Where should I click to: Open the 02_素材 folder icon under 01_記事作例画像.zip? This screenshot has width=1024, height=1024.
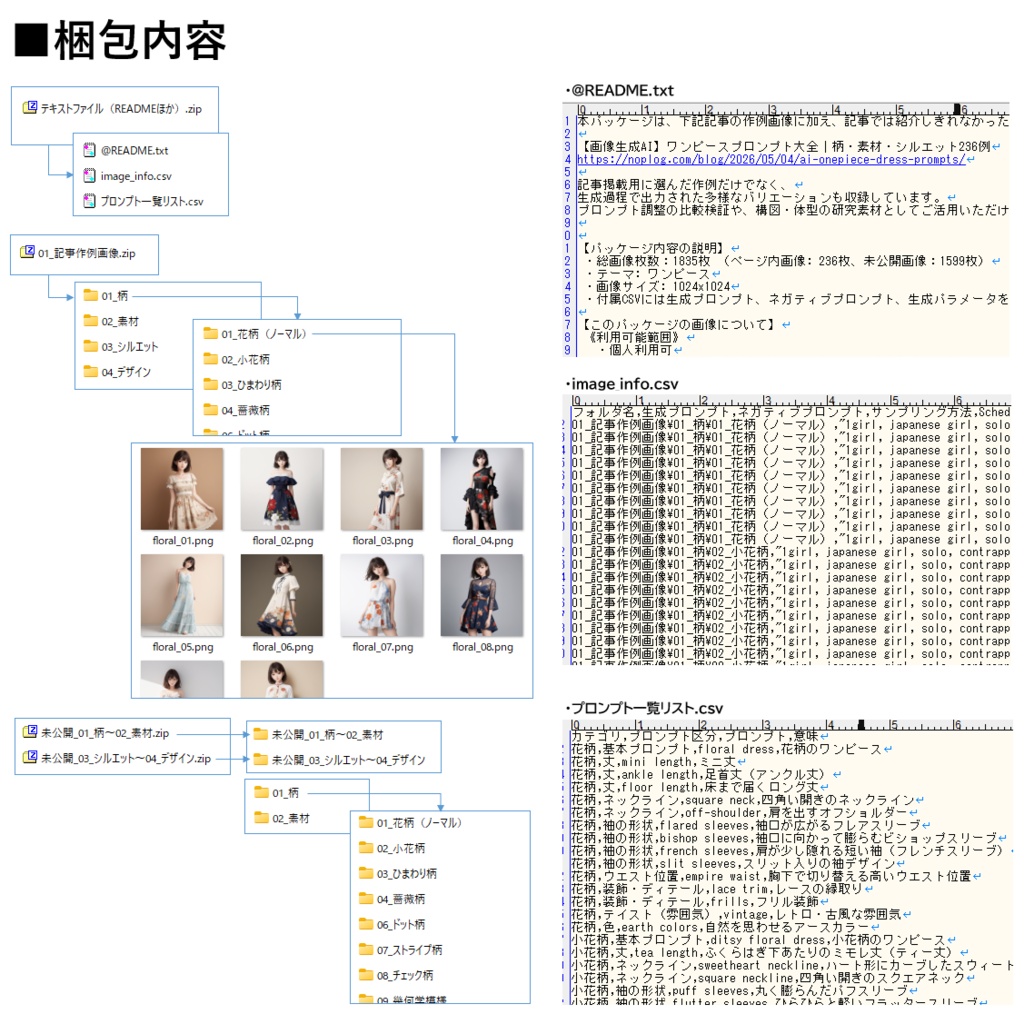91,320
